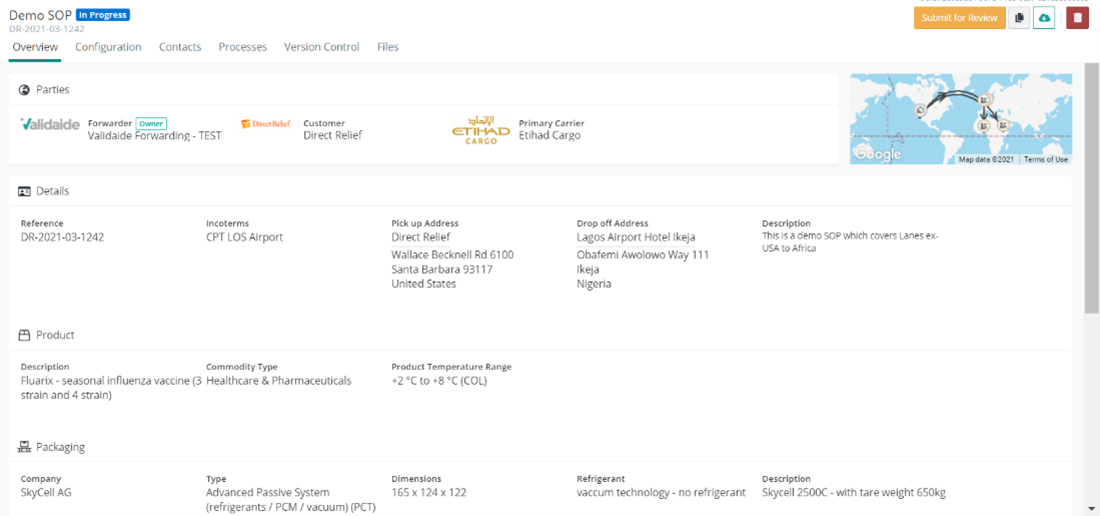The width and height of the screenshot is (1100, 516).
Task: Click the Etihad Cargo carrier logo
Action: tap(481, 130)
